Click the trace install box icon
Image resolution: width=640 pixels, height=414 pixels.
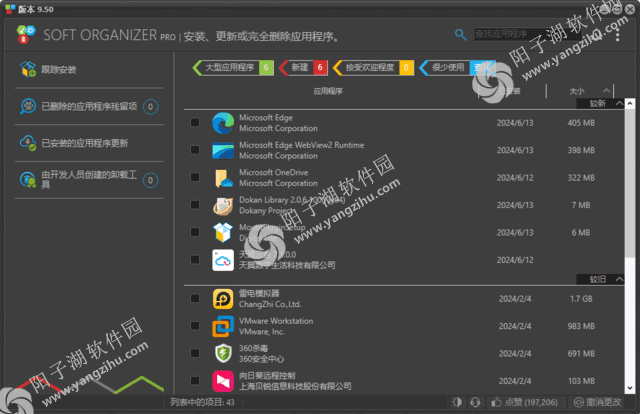pyautogui.click(x=28, y=69)
